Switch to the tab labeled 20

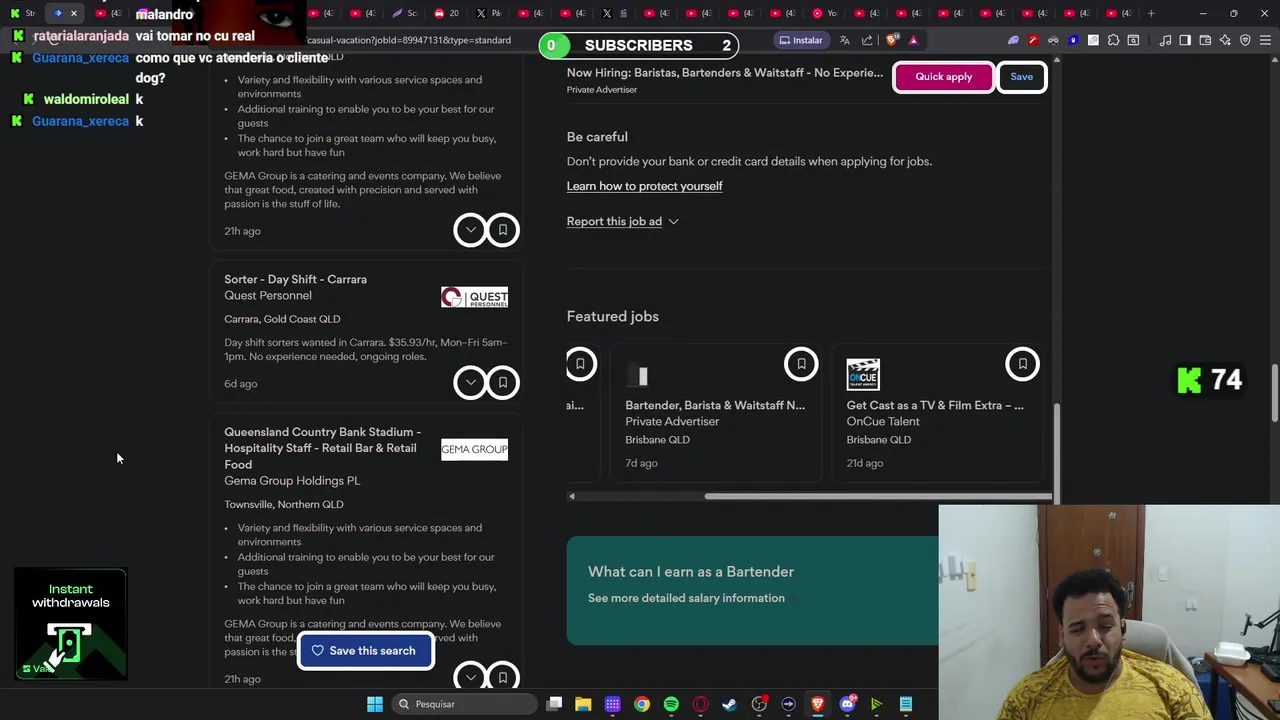(447, 13)
